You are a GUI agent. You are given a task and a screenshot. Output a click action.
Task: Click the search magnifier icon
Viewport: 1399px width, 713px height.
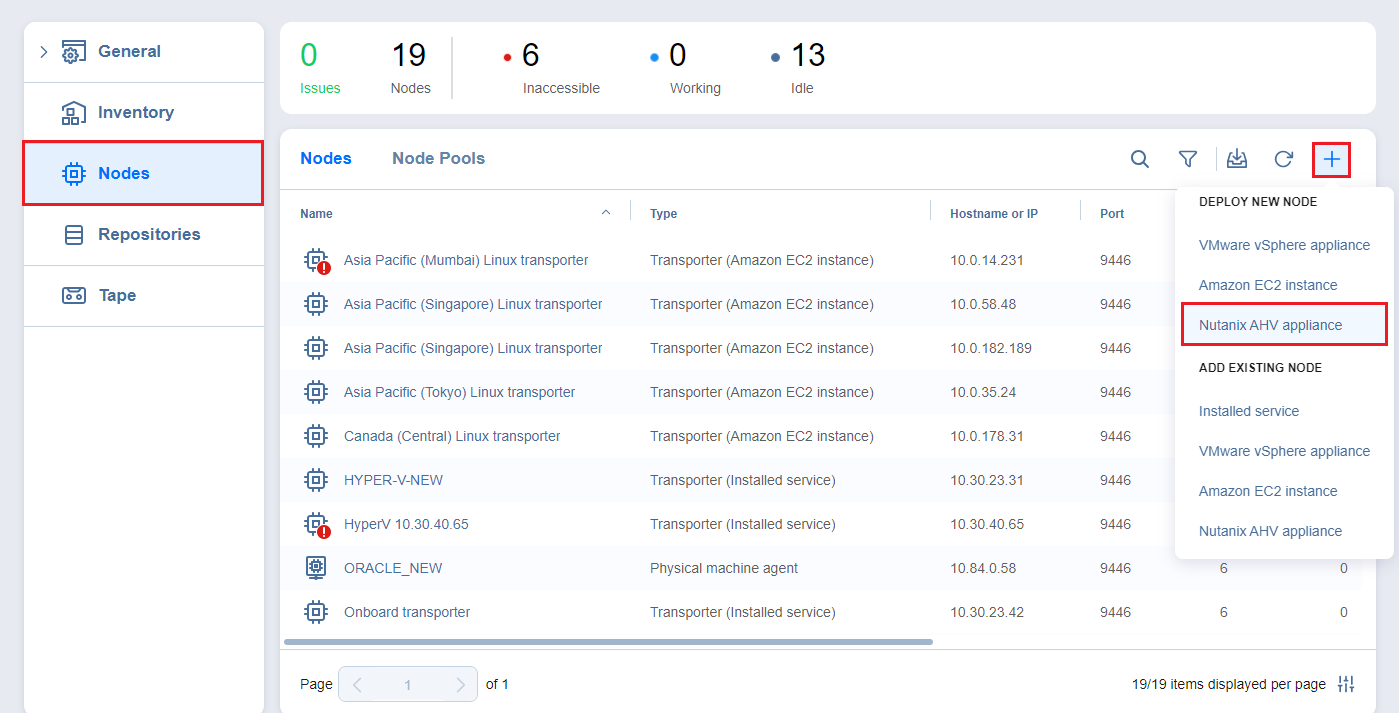point(1140,159)
